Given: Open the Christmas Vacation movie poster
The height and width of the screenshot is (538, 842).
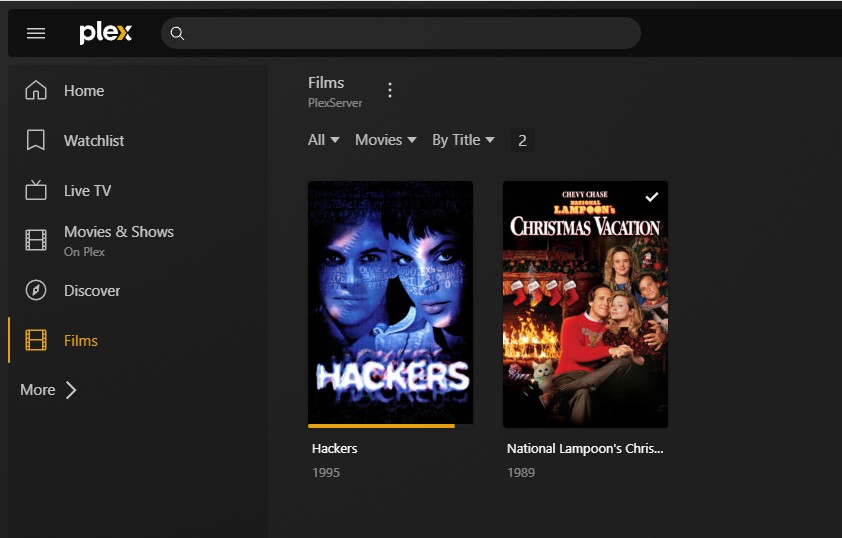Looking at the screenshot, I should click(x=585, y=304).
